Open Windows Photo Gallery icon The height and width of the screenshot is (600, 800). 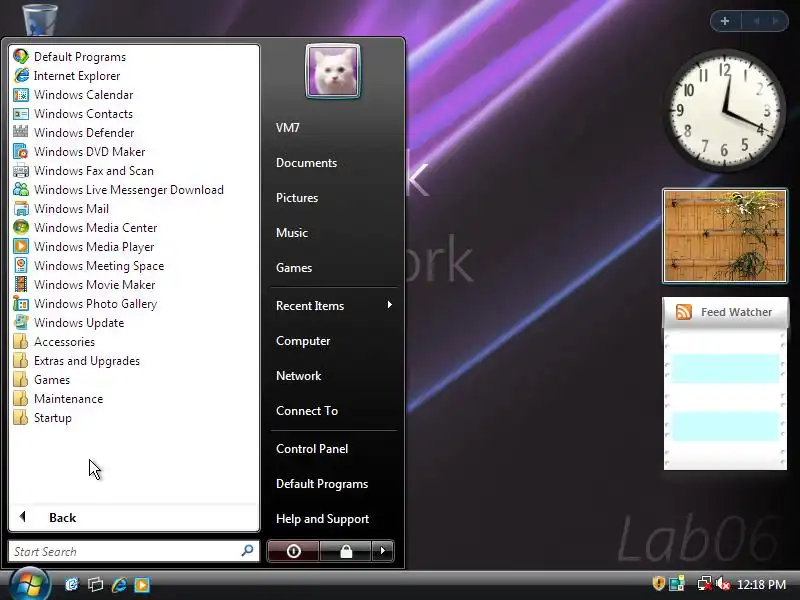tap(21, 304)
